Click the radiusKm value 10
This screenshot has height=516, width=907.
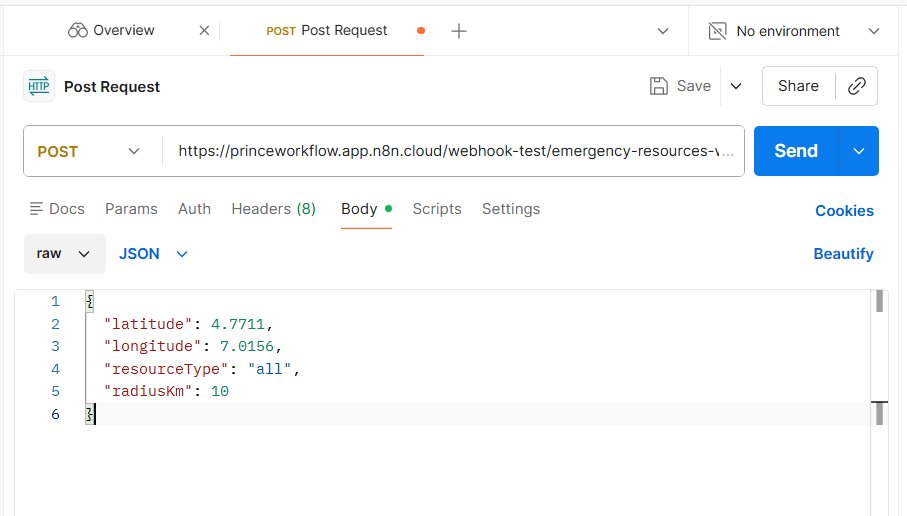220,391
